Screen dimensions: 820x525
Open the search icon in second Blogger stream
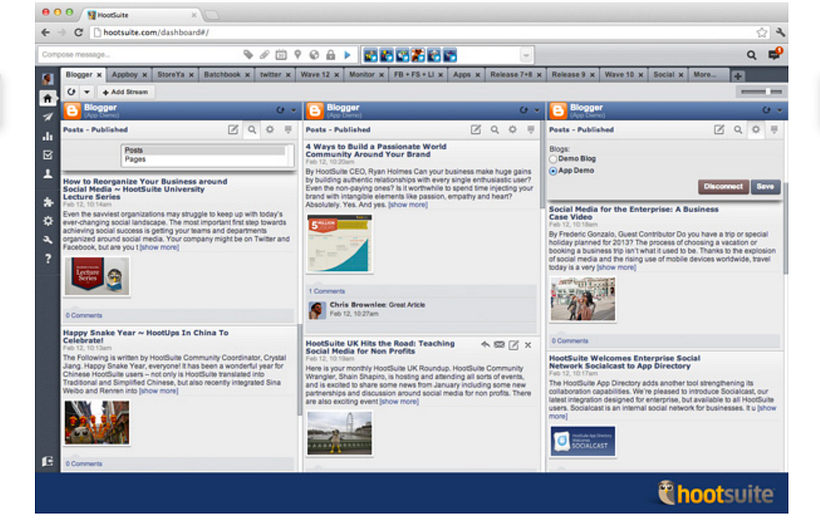coord(494,130)
